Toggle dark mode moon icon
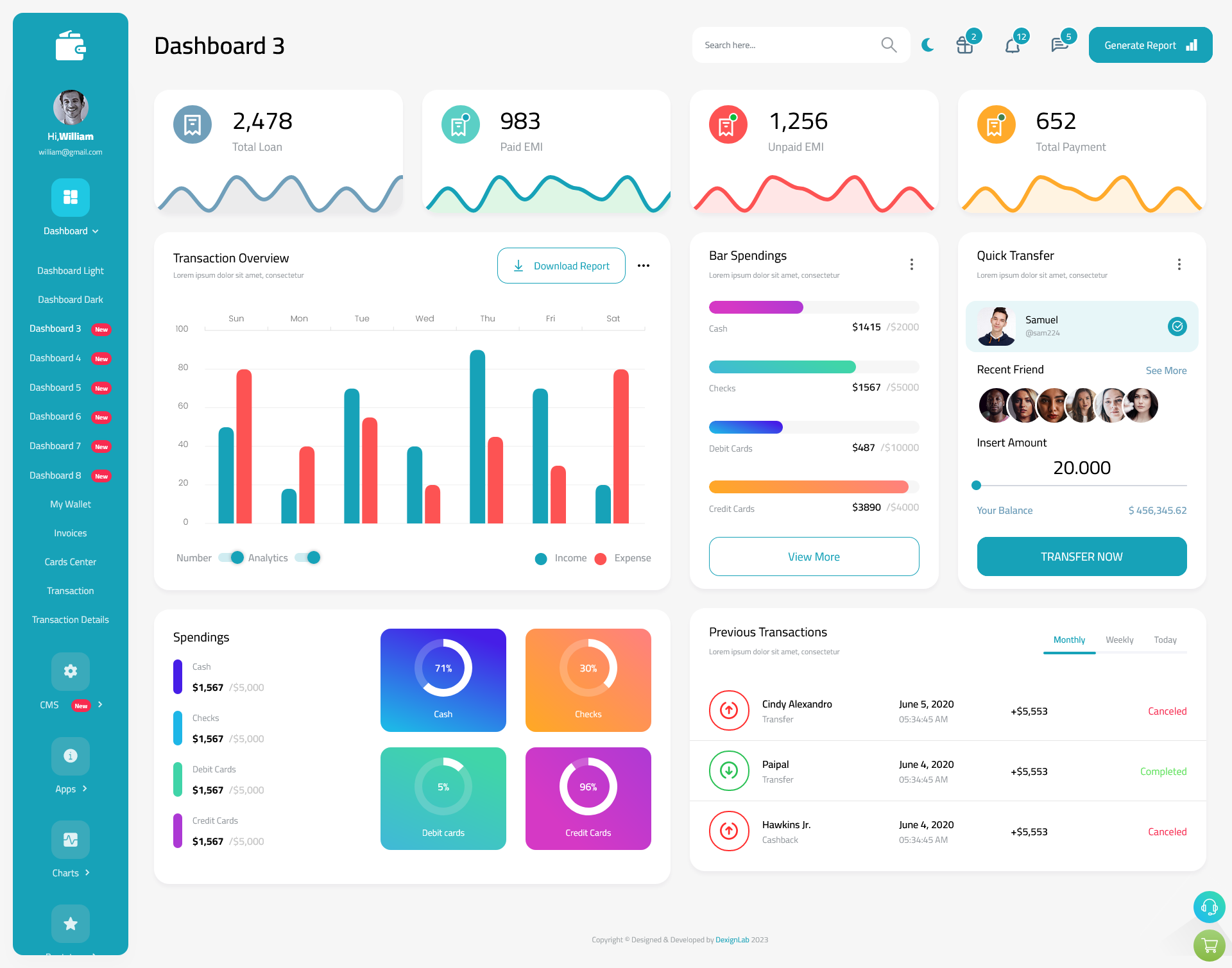Screen dimensions: 1232x968 point(928,44)
